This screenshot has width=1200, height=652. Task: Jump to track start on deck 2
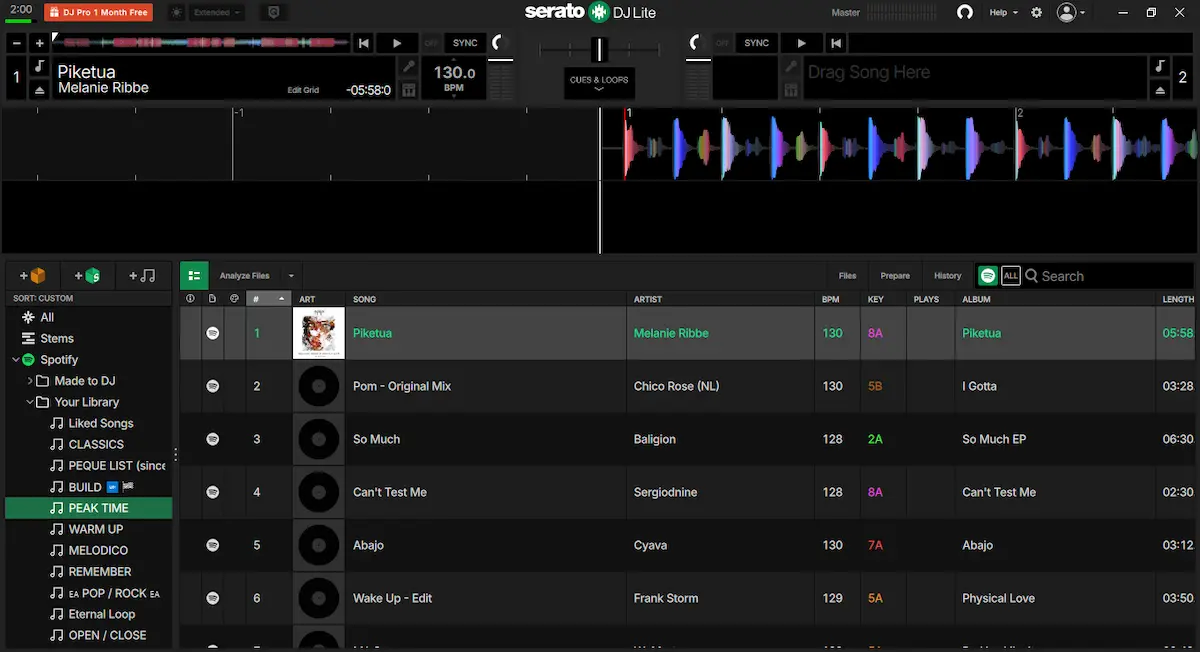835,43
